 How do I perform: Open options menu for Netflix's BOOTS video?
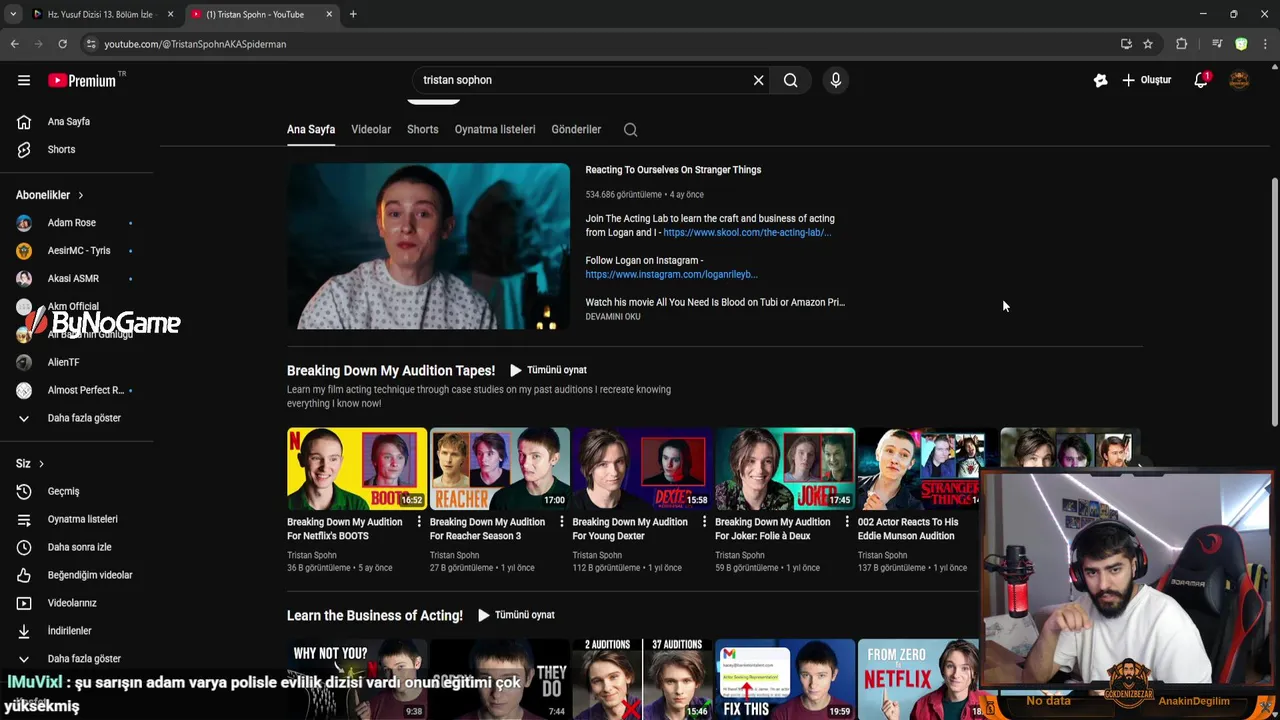coord(419,522)
